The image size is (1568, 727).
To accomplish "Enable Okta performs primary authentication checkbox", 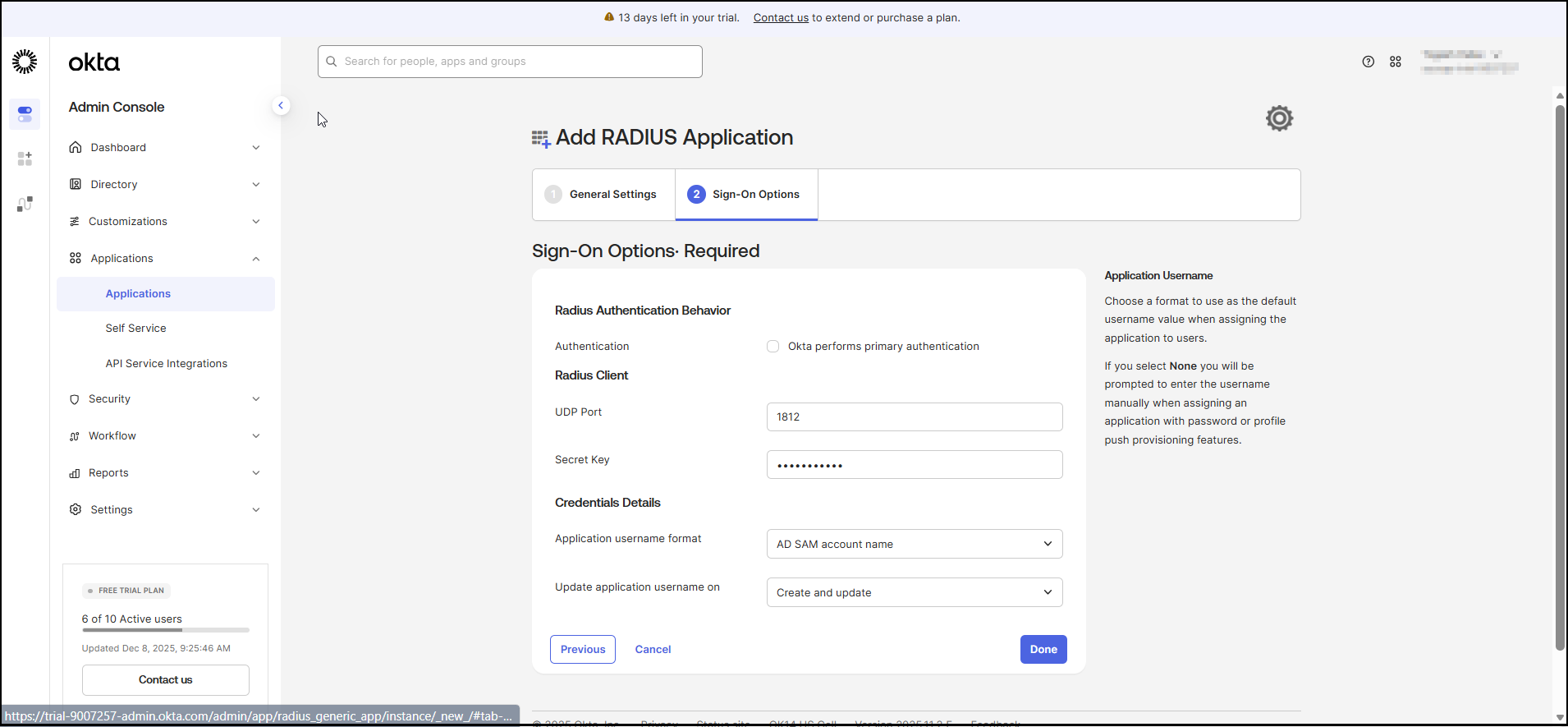I will [773, 347].
